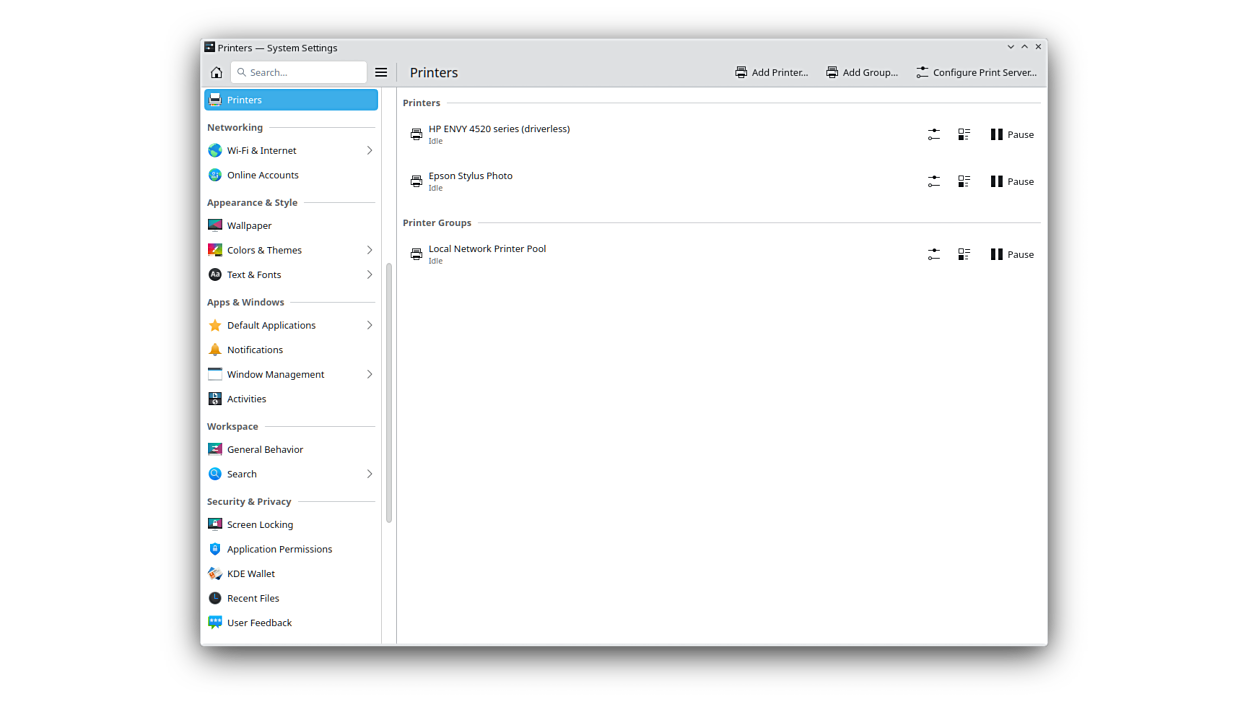Open print queue icon for Epson Stylus Photo

(964, 181)
